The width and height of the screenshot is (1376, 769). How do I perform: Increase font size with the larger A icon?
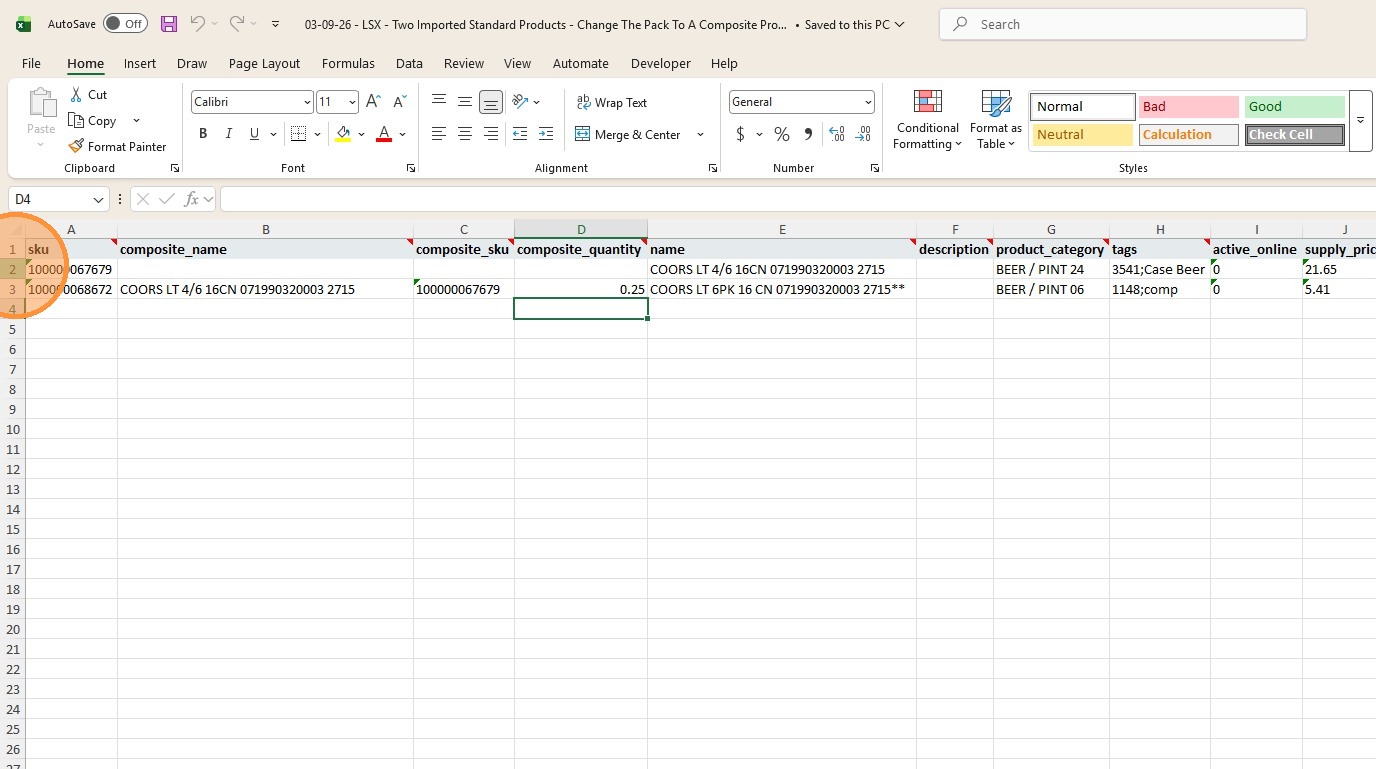pos(373,102)
